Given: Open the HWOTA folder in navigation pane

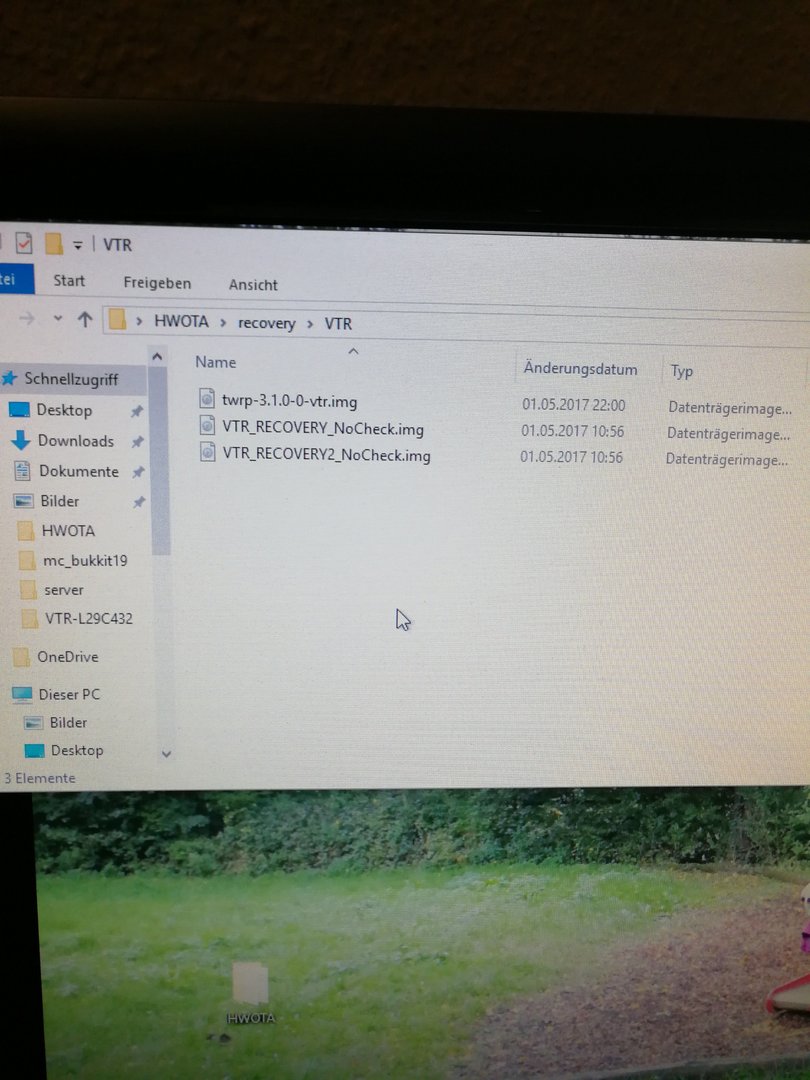Looking at the screenshot, I should [68, 530].
